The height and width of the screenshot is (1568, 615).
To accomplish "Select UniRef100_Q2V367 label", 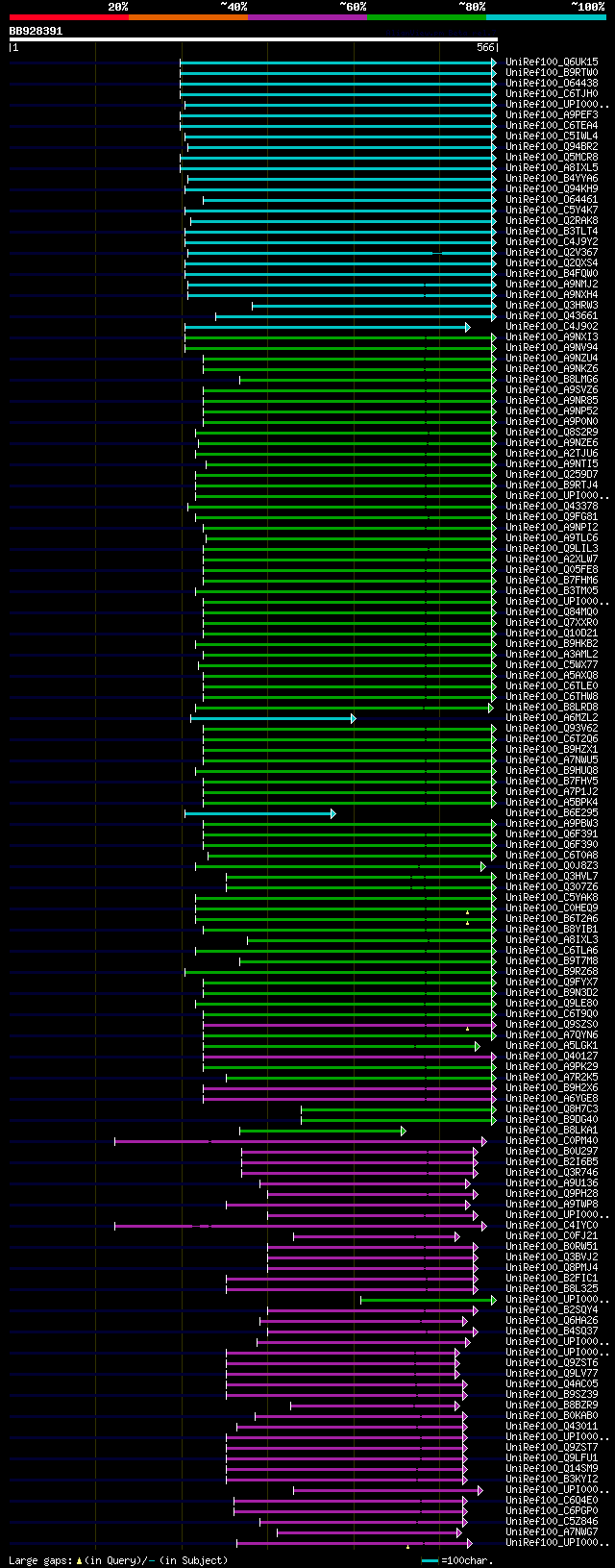I will point(552,253).
